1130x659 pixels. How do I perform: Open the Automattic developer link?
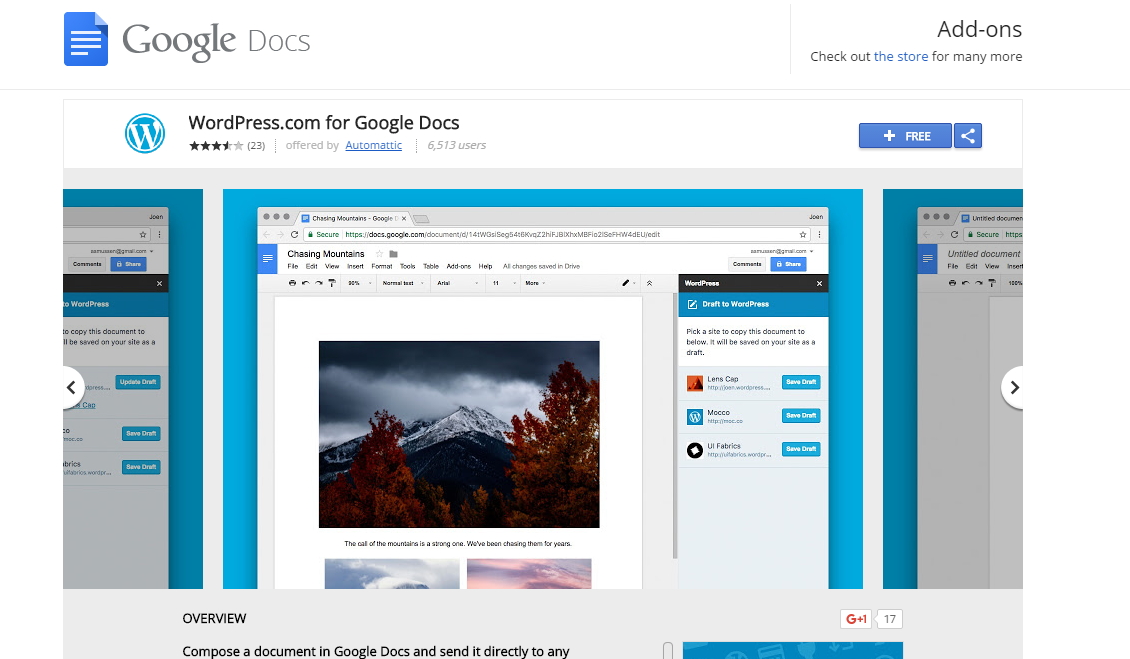click(x=373, y=145)
